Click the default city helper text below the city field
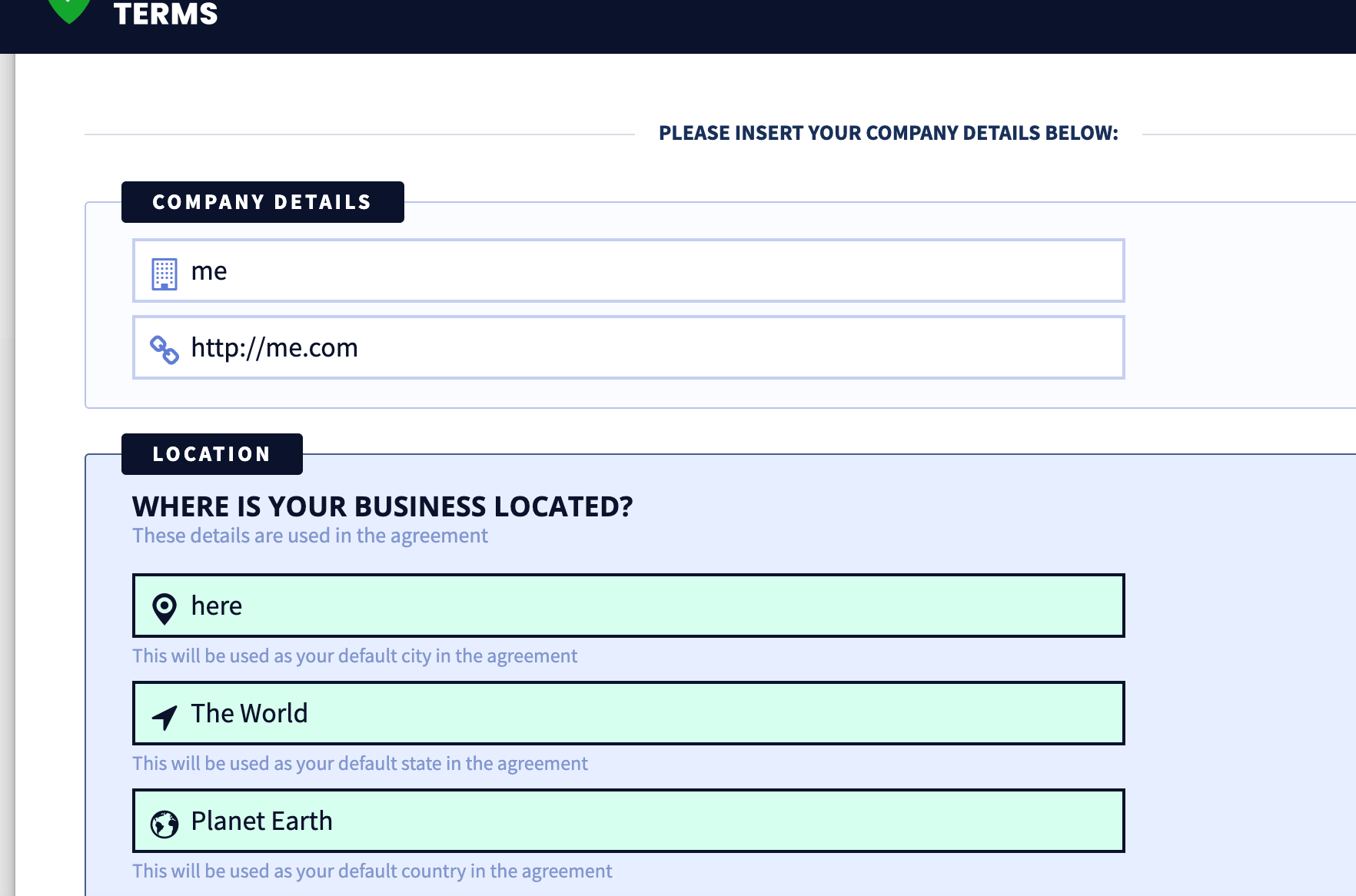This screenshot has width=1356, height=896. [354, 655]
